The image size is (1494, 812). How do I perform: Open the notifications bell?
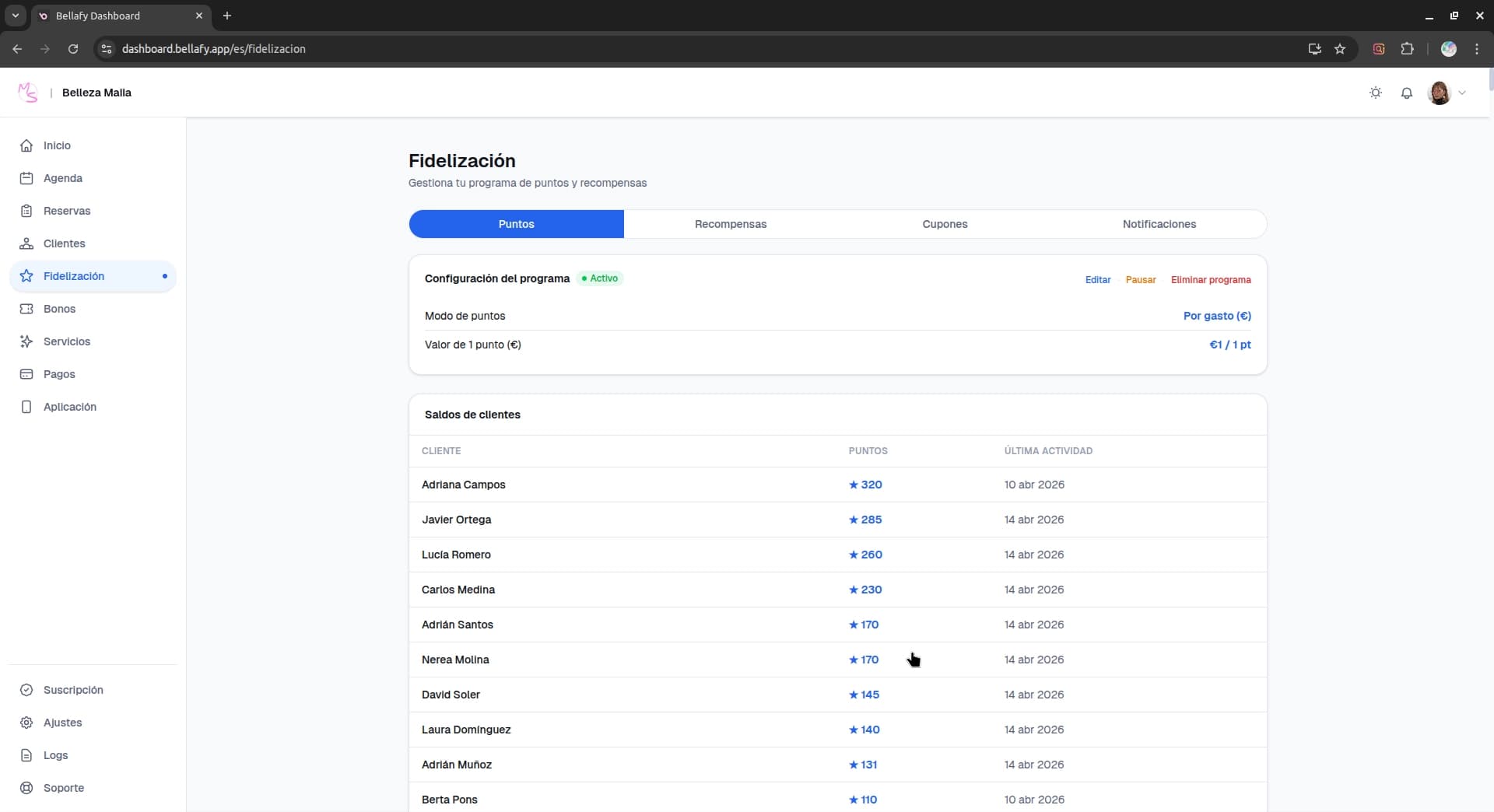pos(1406,92)
